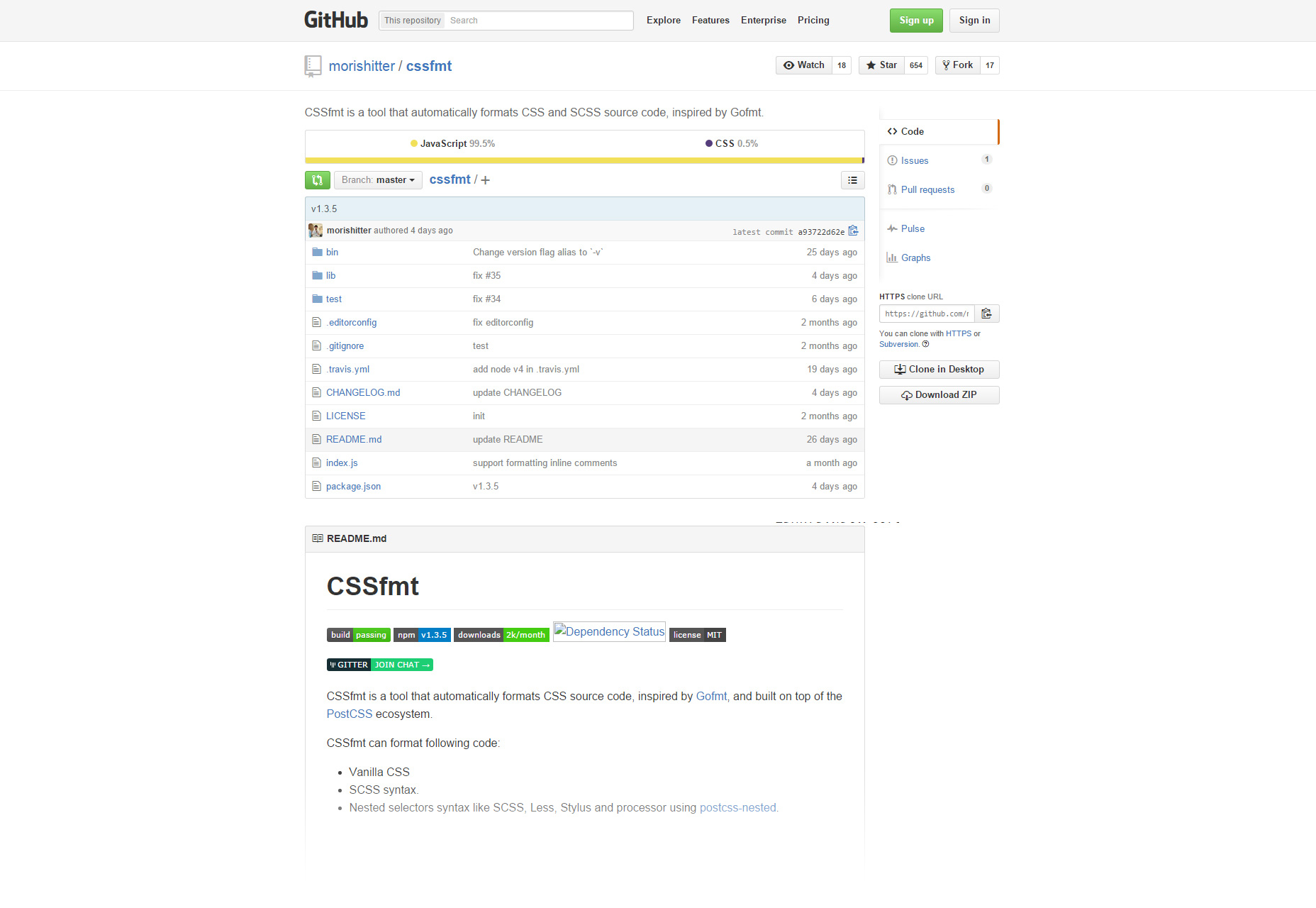Open the README.md file link
The image size is (1316, 908).
click(x=354, y=439)
